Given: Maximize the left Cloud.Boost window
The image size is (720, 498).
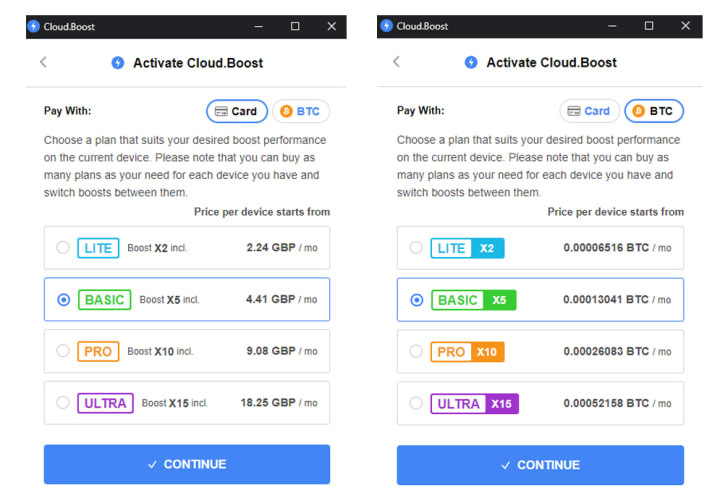Looking at the screenshot, I should click(295, 26).
